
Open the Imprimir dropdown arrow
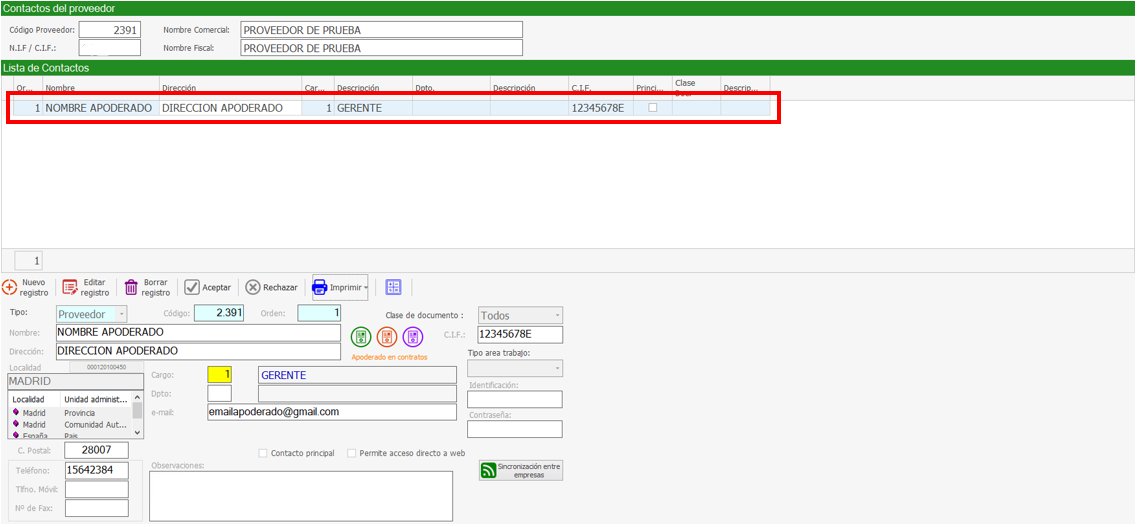point(365,288)
